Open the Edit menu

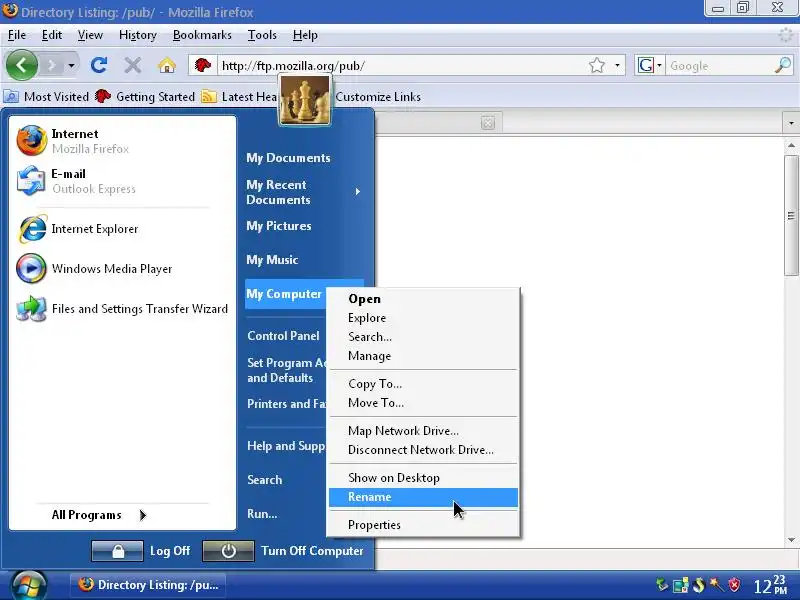(x=52, y=35)
